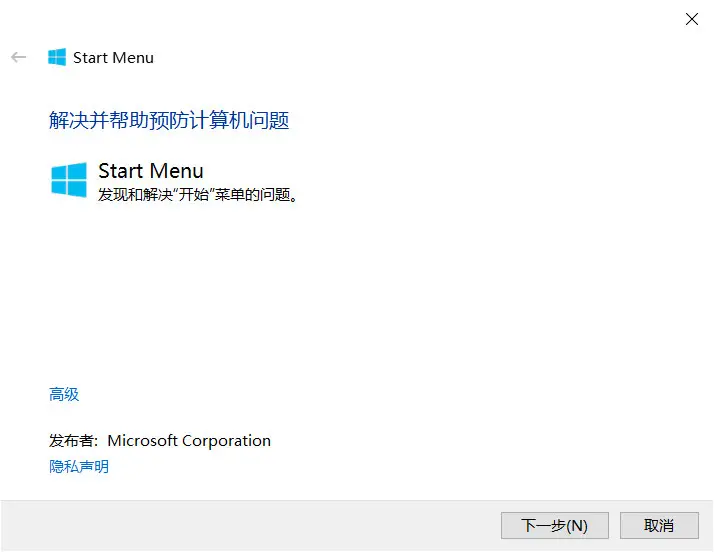Go back using the left arrow

[x=19, y=57]
